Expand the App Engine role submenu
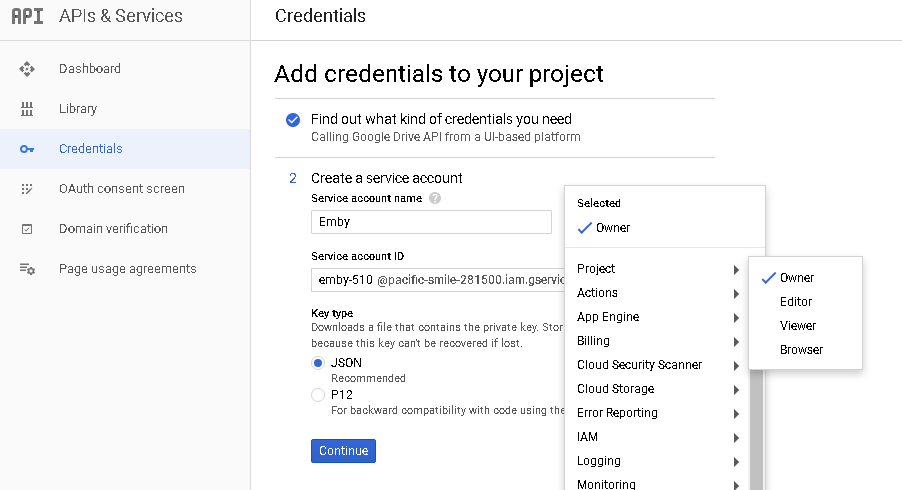 pos(657,317)
